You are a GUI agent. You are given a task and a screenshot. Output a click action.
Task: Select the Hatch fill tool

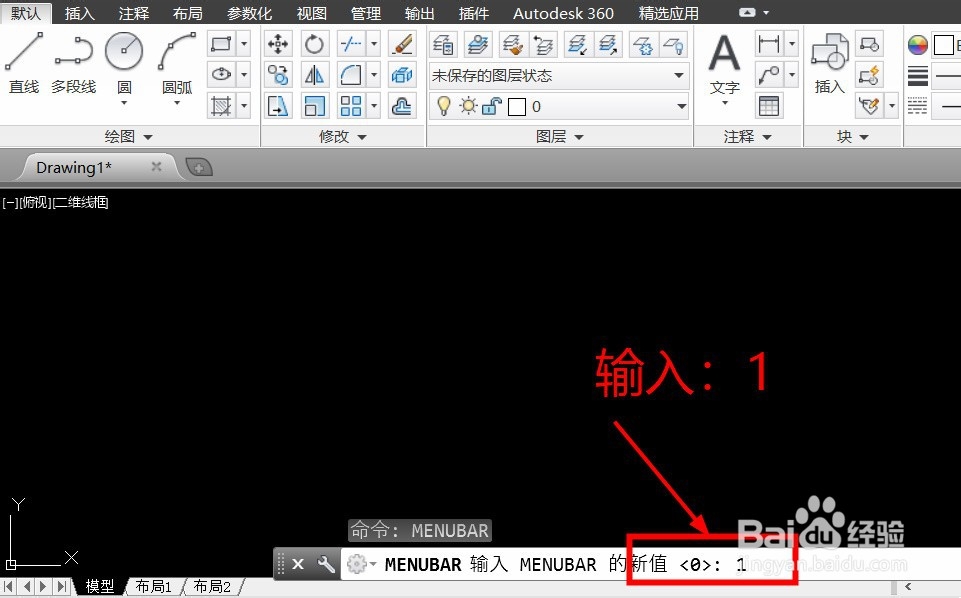coord(221,106)
